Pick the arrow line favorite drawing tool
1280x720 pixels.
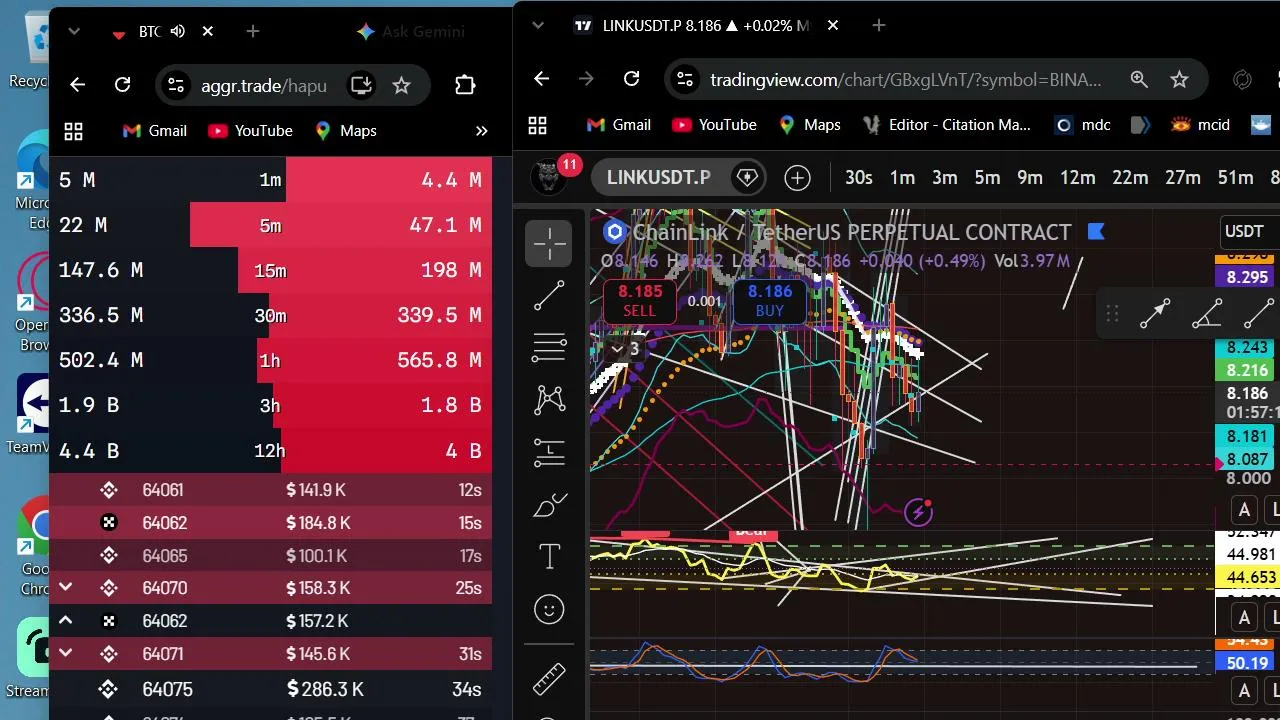1155,314
